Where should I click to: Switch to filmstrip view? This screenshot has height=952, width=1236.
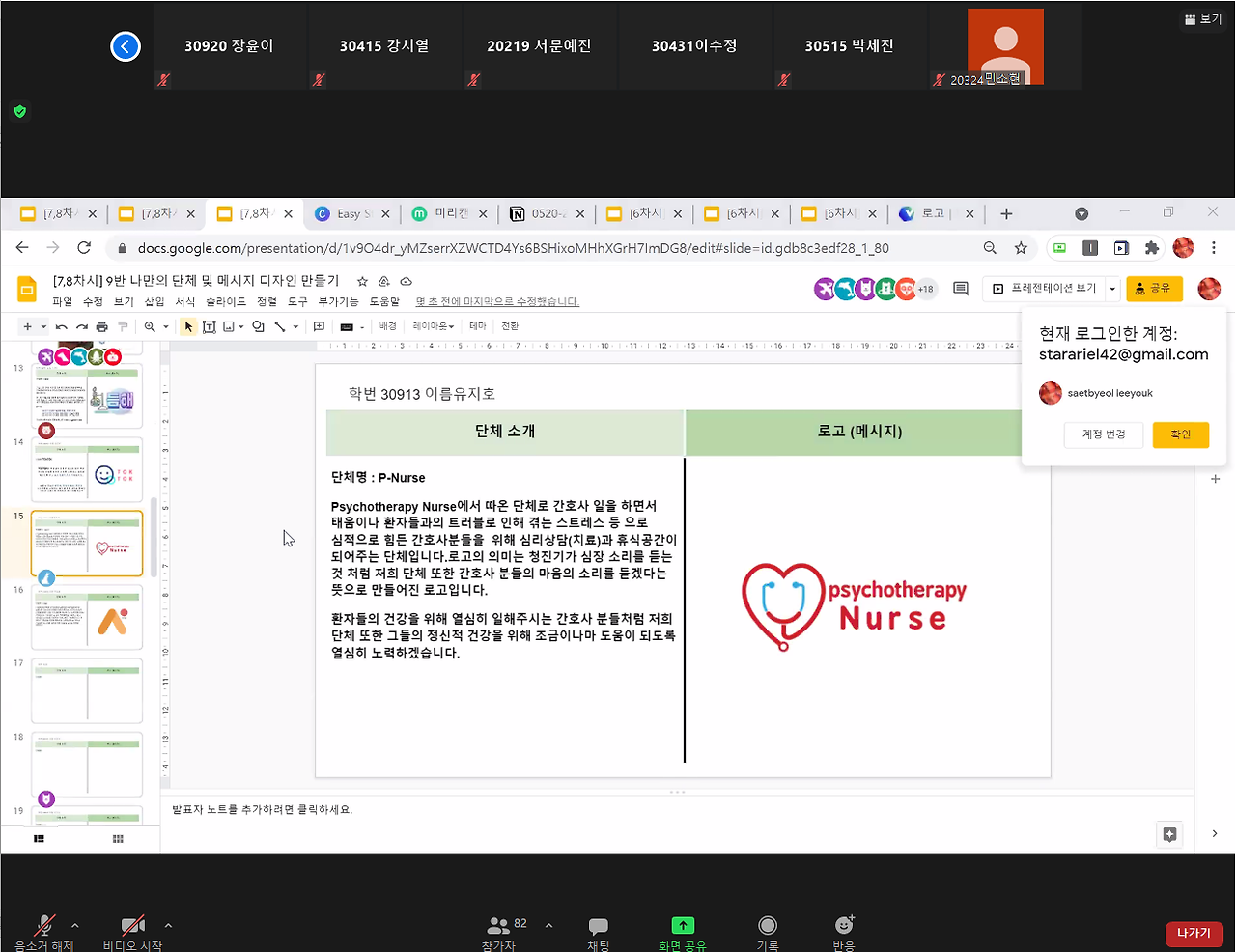(x=40, y=839)
